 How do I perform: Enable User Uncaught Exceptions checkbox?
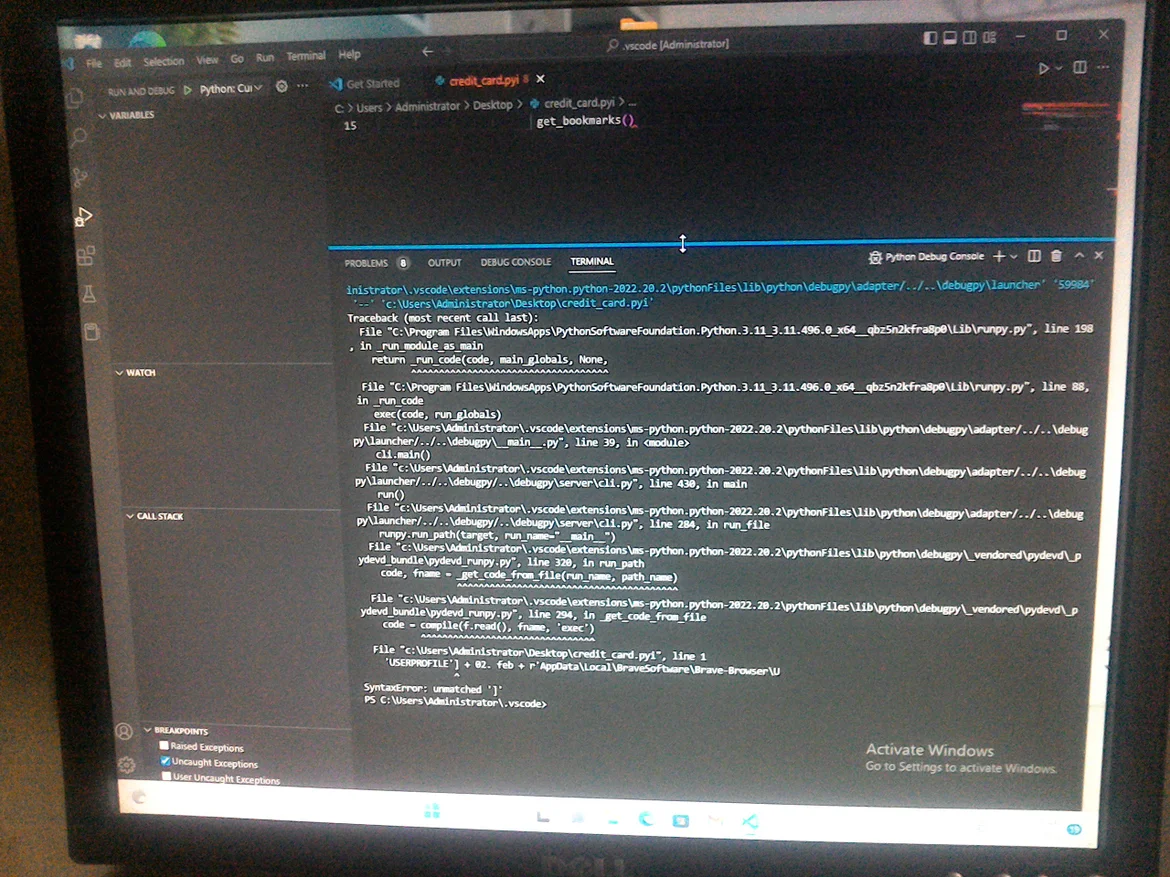pyautogui.click(x=166, y=778)
